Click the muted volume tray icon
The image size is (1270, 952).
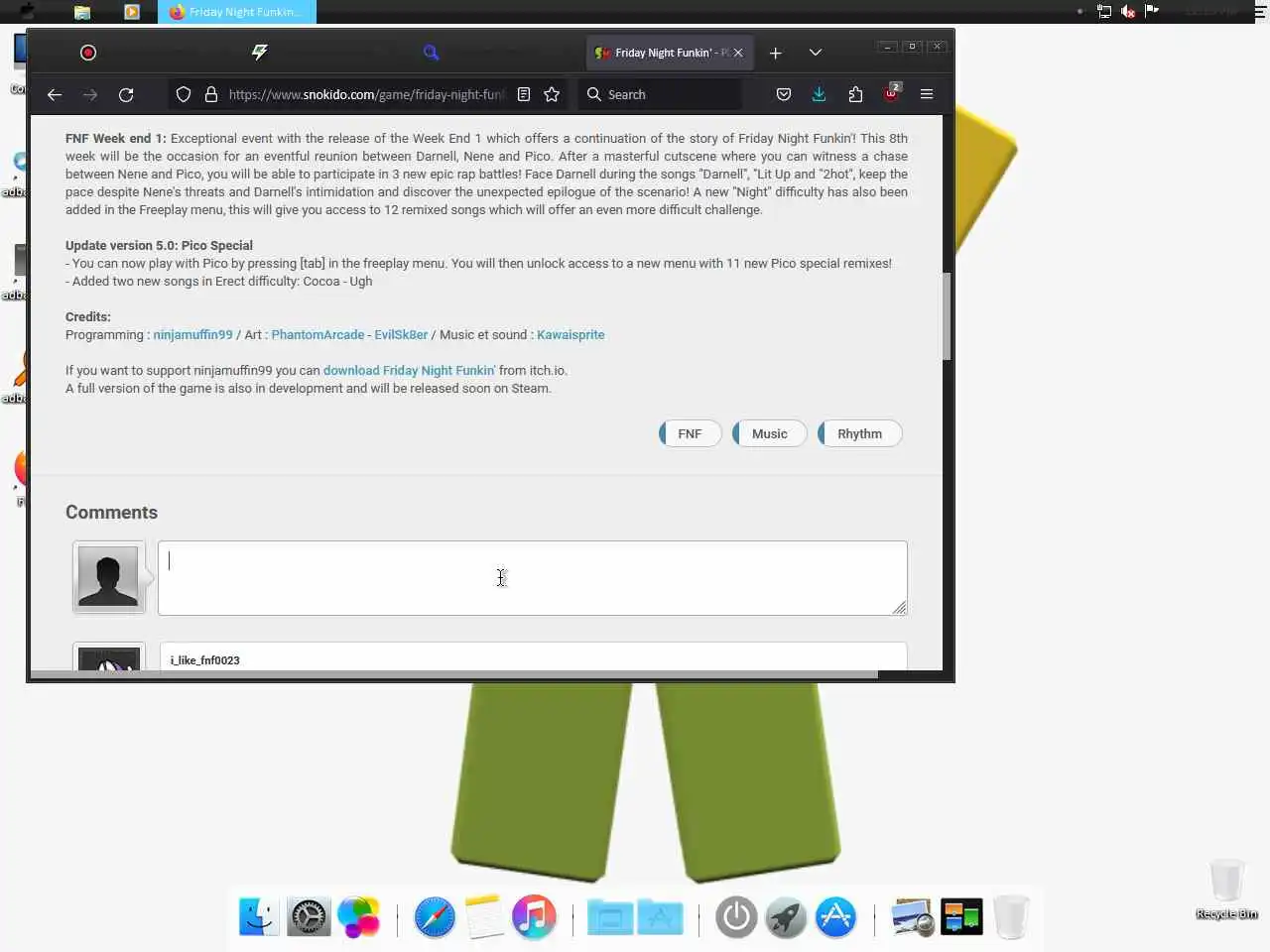pyautogui.click(x=1128, y=12)
